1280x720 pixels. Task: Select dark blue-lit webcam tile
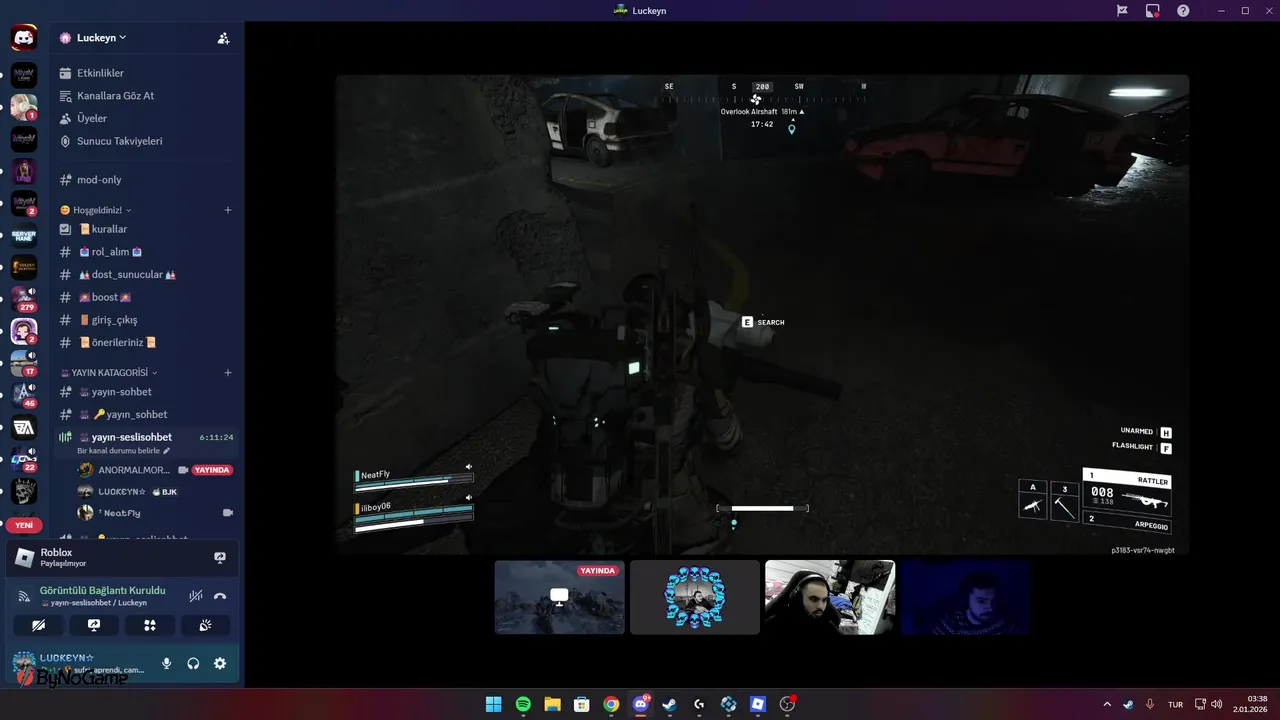coord(964,597)
